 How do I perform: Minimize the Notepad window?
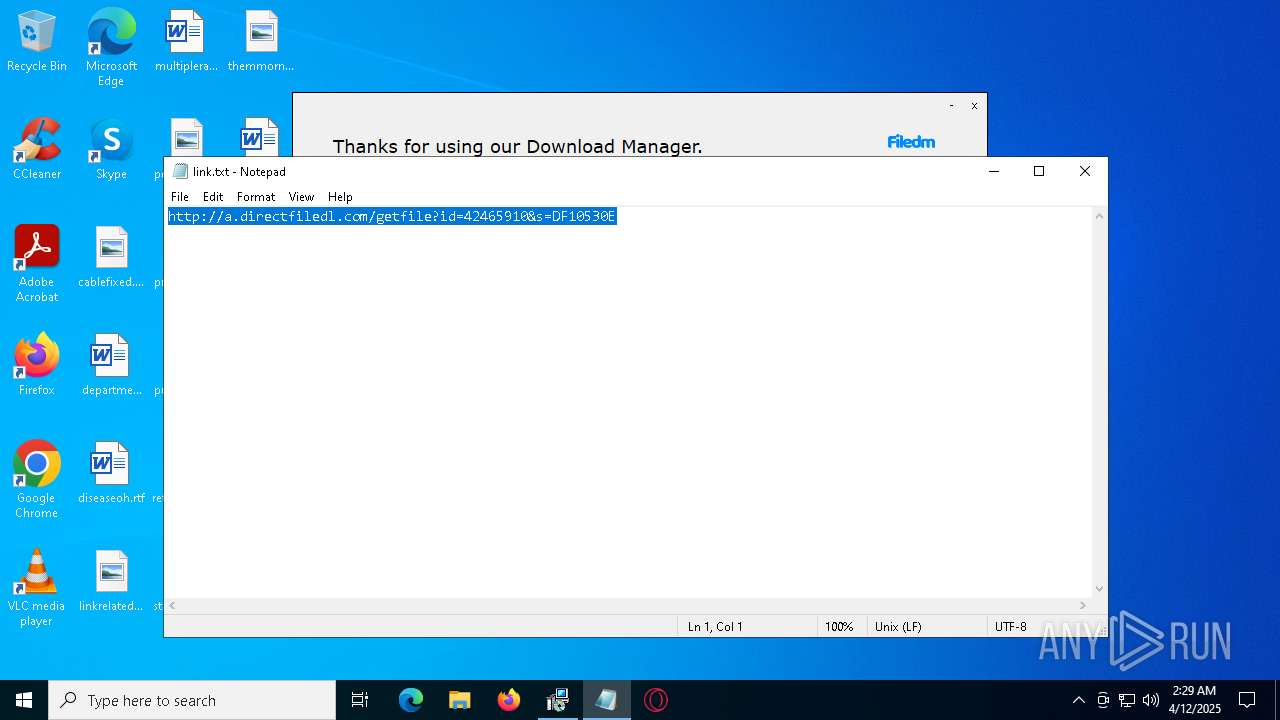pyautogui.click(x=994, y=171)
